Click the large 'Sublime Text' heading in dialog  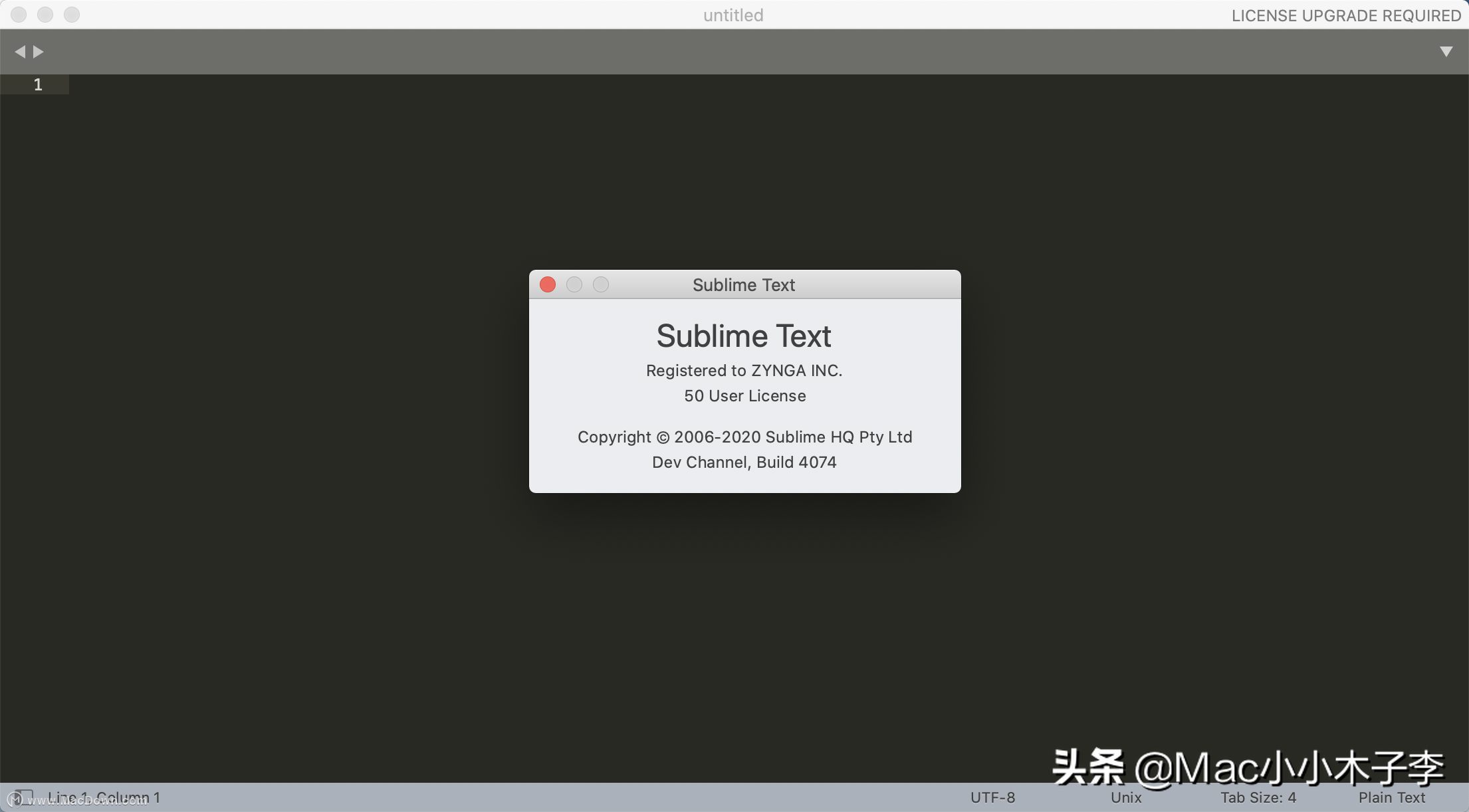tap(744, 336)
